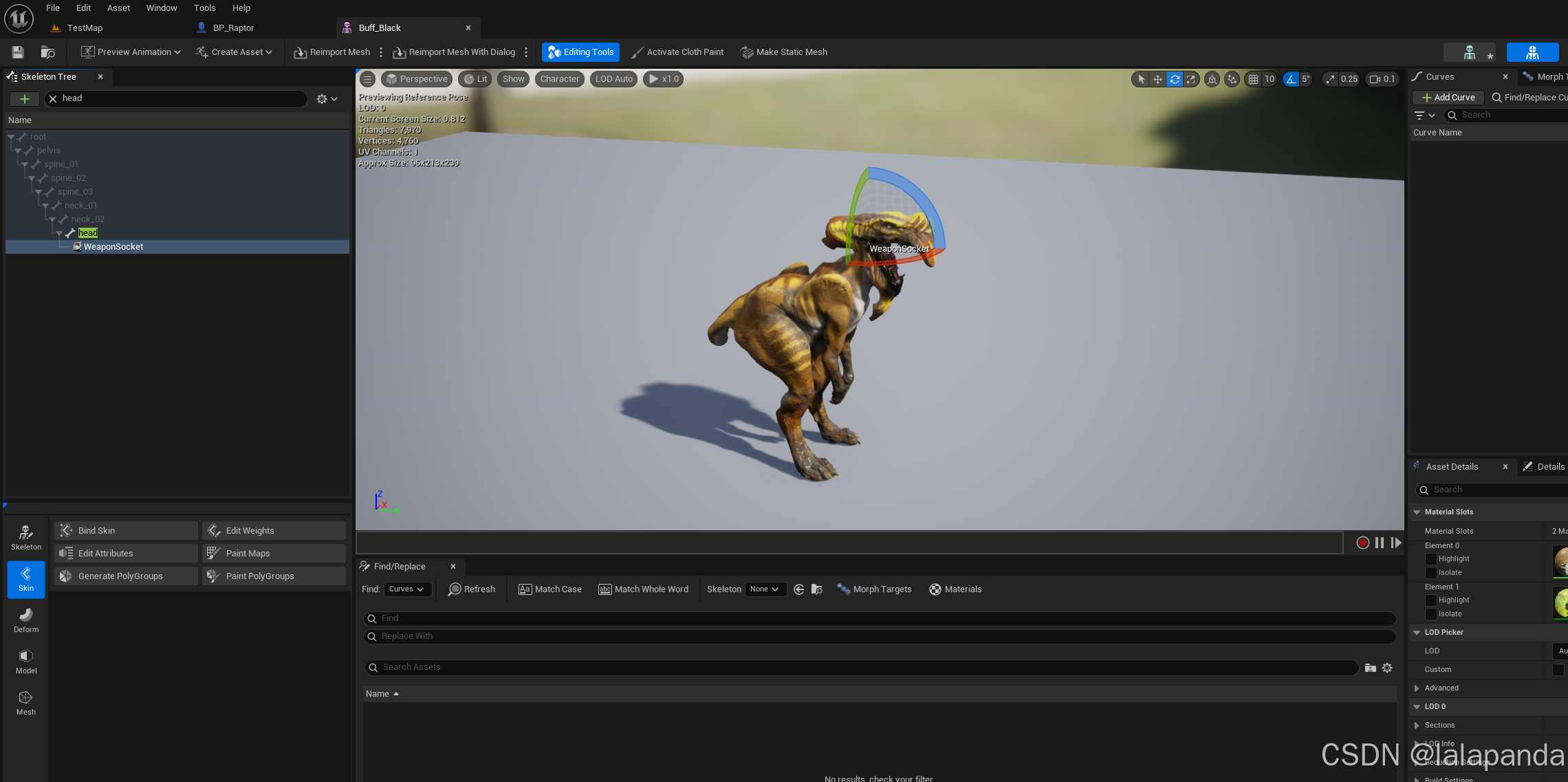This screenshot has height=782, width=1568.
Task: Enable Isolate for Element 1
Action: (x=1431, y=614)
